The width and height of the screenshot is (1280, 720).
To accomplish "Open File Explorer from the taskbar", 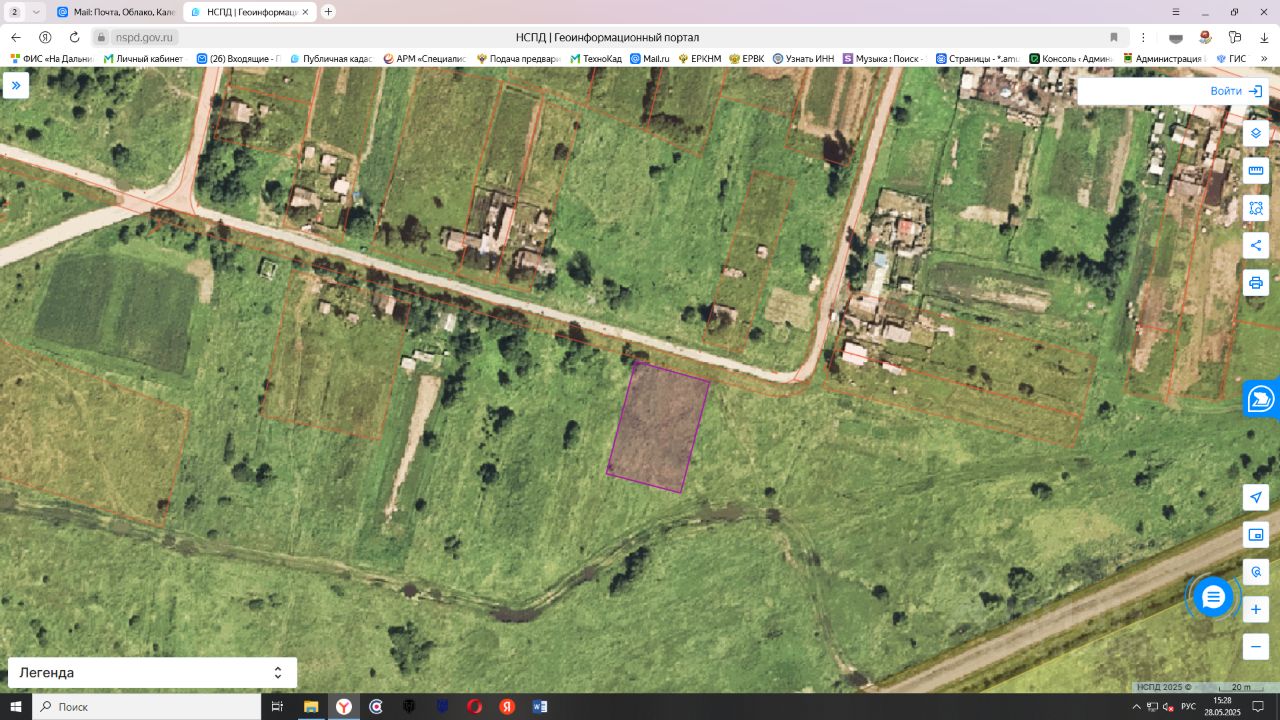I will click(x=311, y=707).
